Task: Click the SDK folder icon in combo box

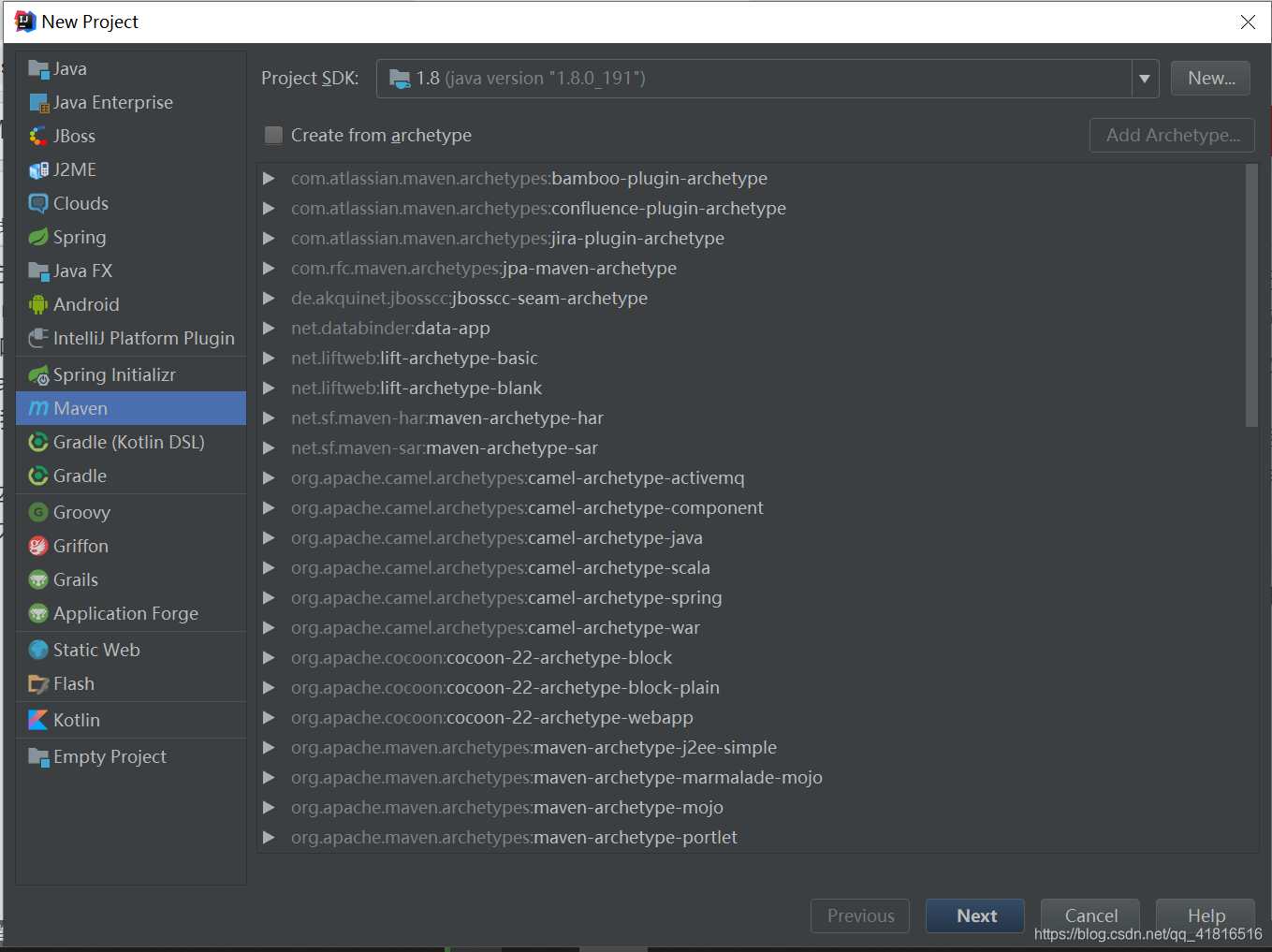Action: [x=400, y=79]
